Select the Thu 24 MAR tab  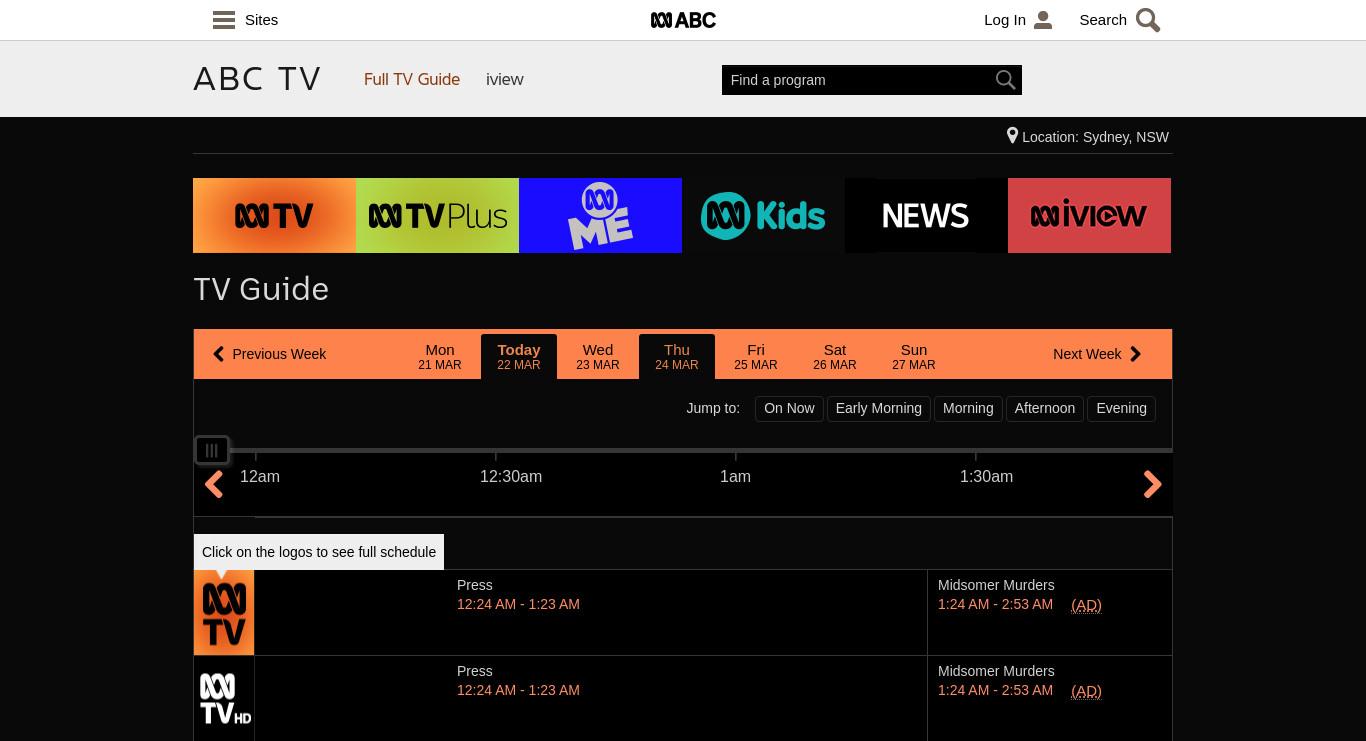click(x=677, y=356)
